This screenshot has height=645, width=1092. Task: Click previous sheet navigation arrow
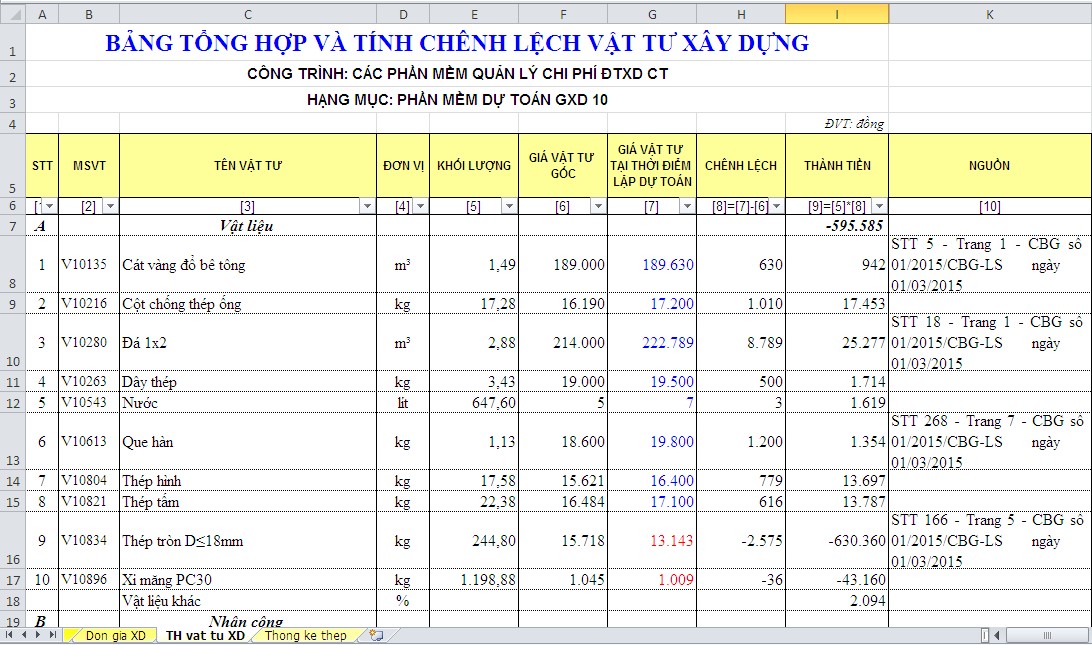click(23, 635)
